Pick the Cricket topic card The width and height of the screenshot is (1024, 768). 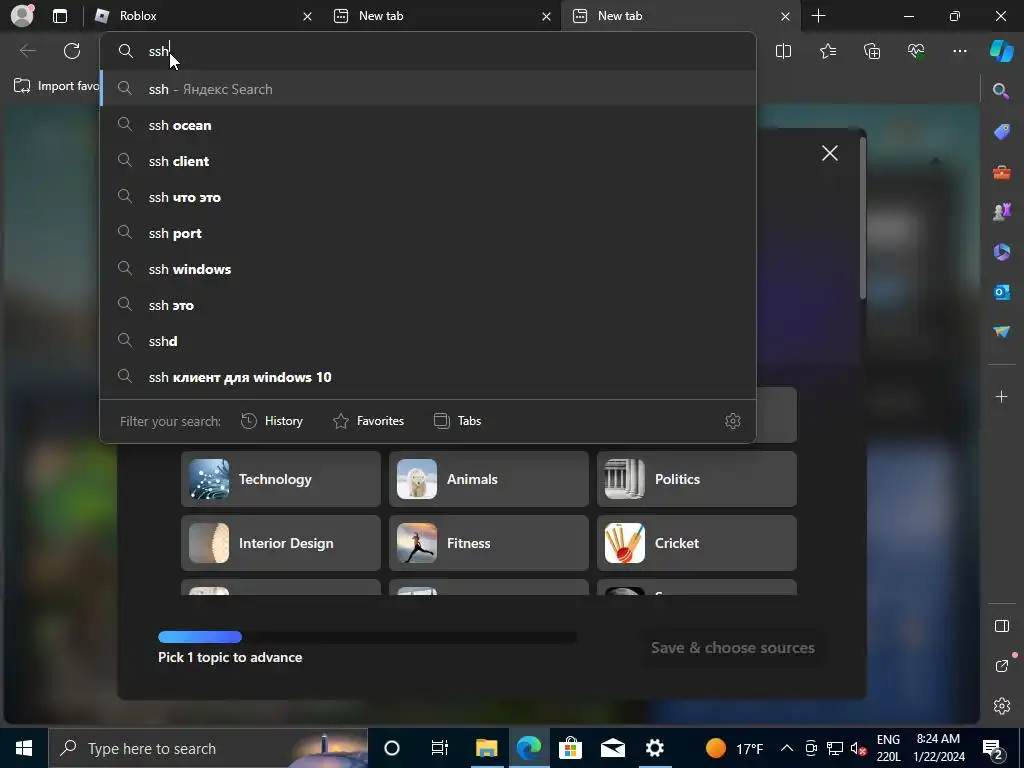[x=697, y=543]
